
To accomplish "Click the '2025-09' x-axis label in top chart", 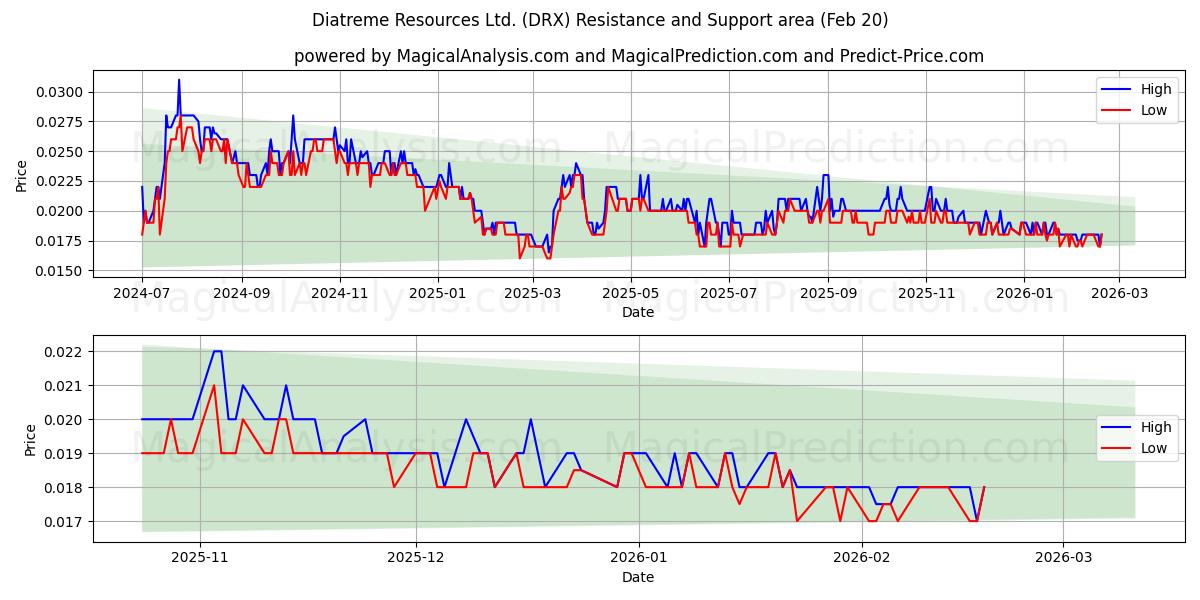I will click(x=828, y=293).
